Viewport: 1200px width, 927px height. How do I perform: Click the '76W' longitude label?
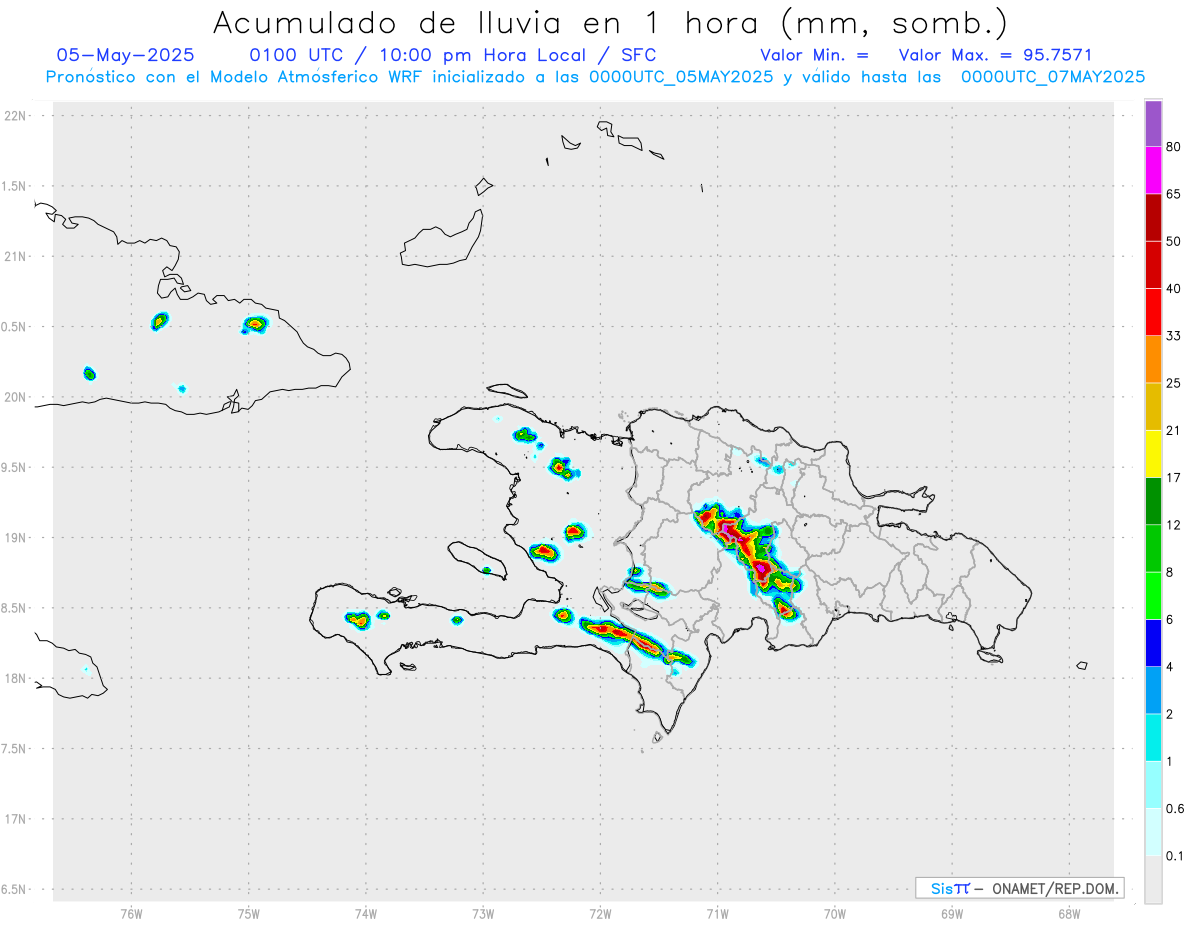pos(131,913)
